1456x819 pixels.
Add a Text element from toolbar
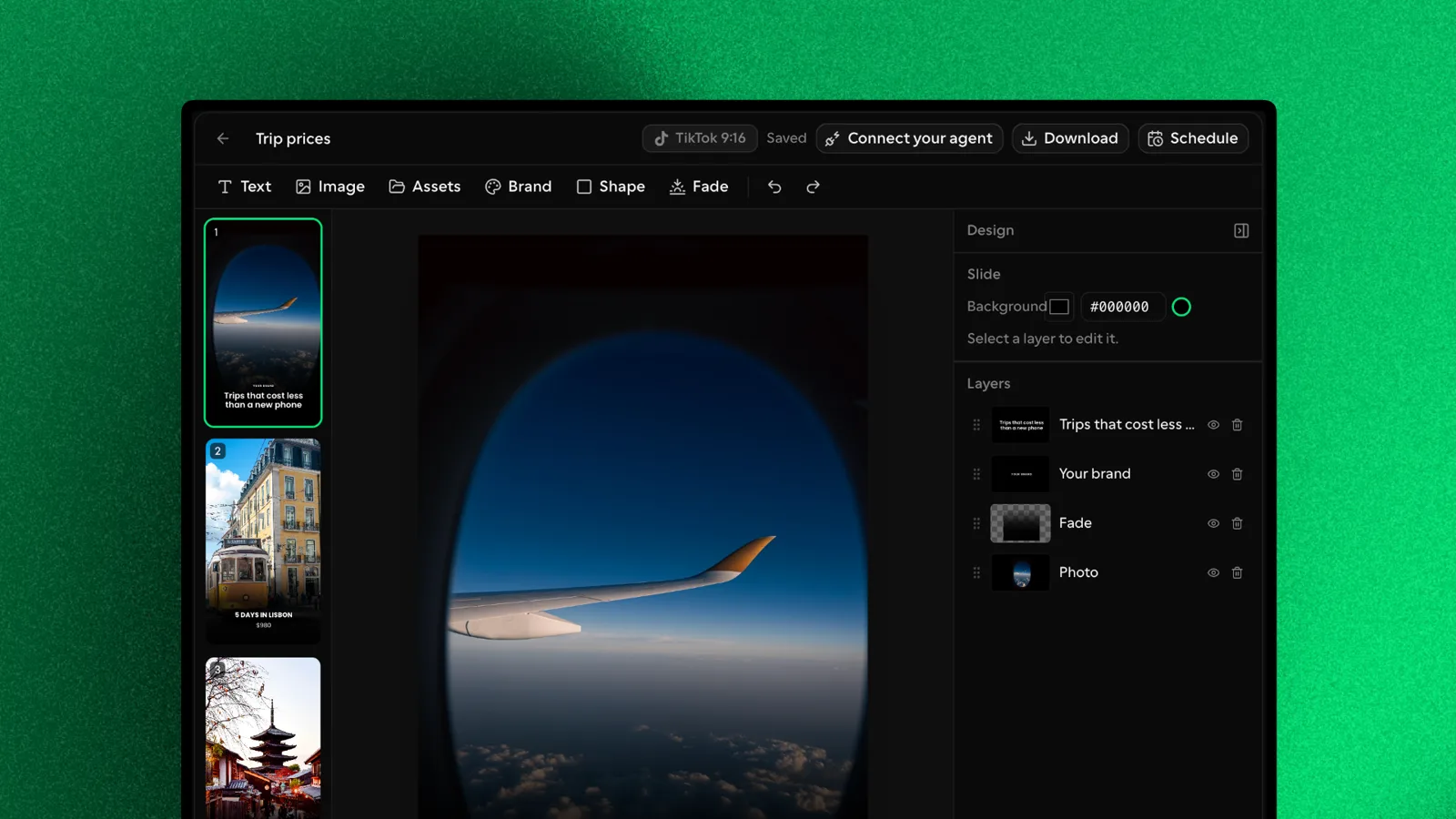coord(245,187)
